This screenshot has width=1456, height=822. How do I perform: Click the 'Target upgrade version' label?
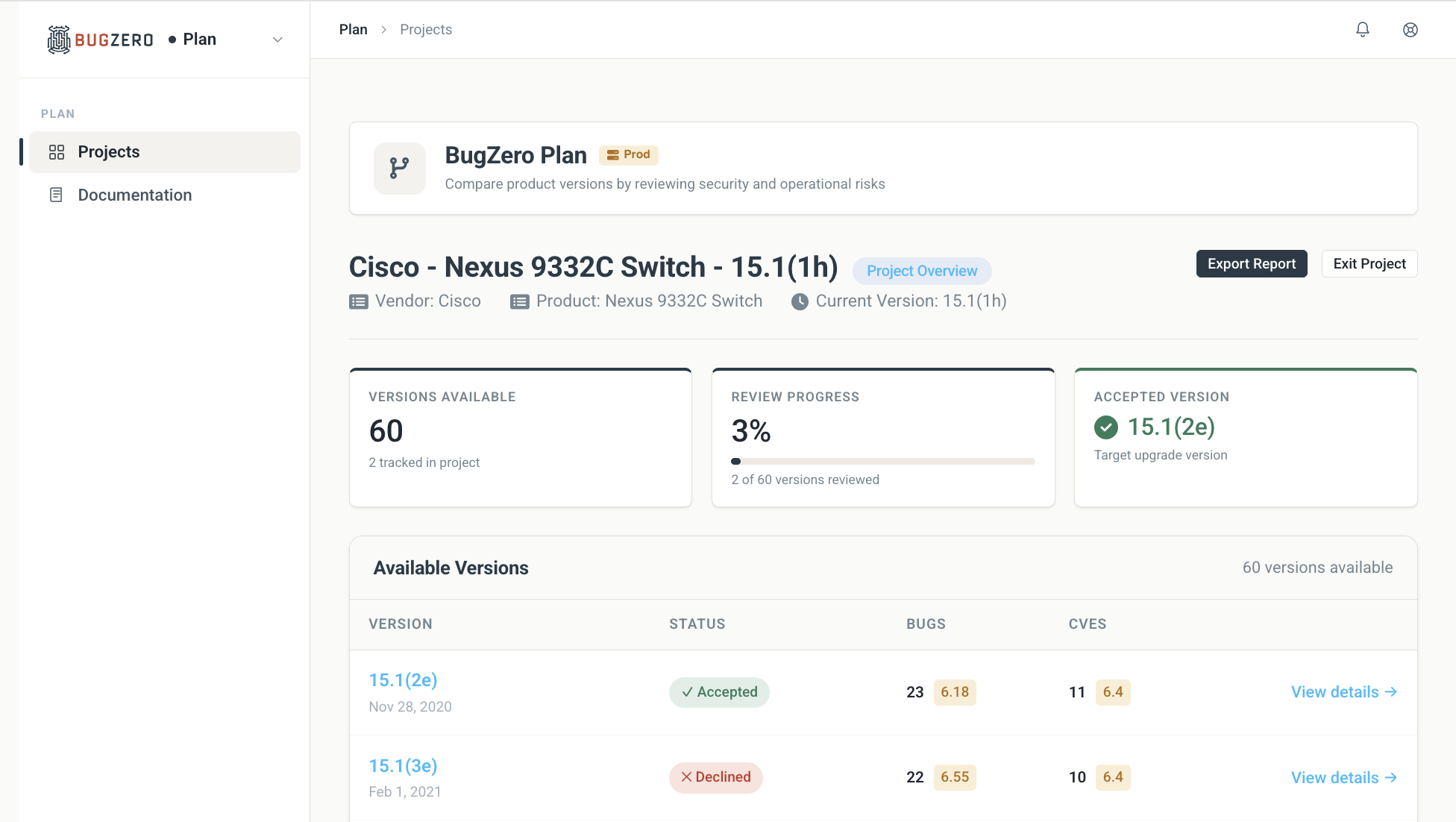click(x=1161, y=456)
